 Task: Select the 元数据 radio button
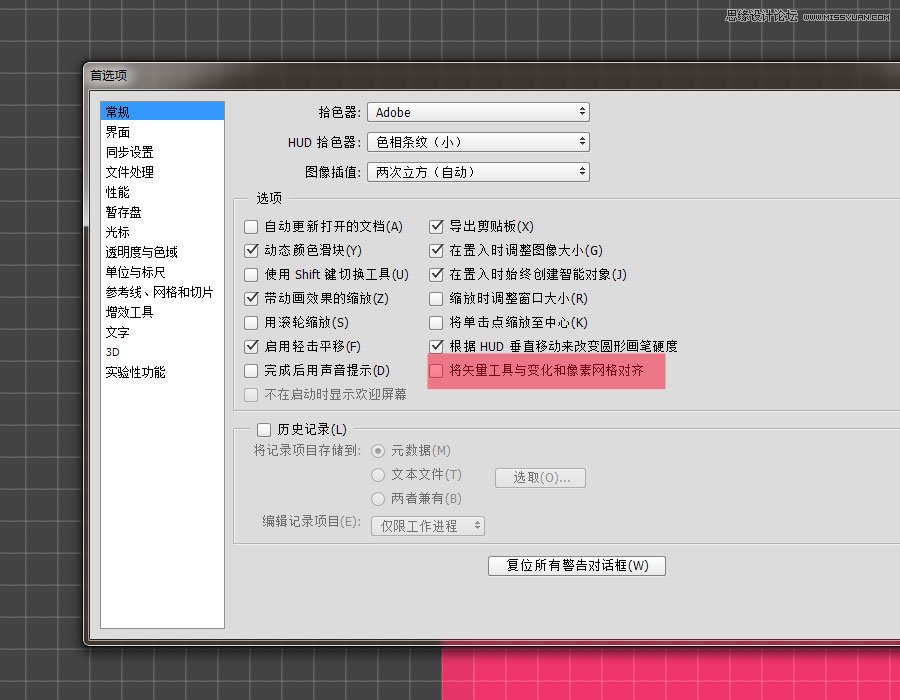coord(378,451)
